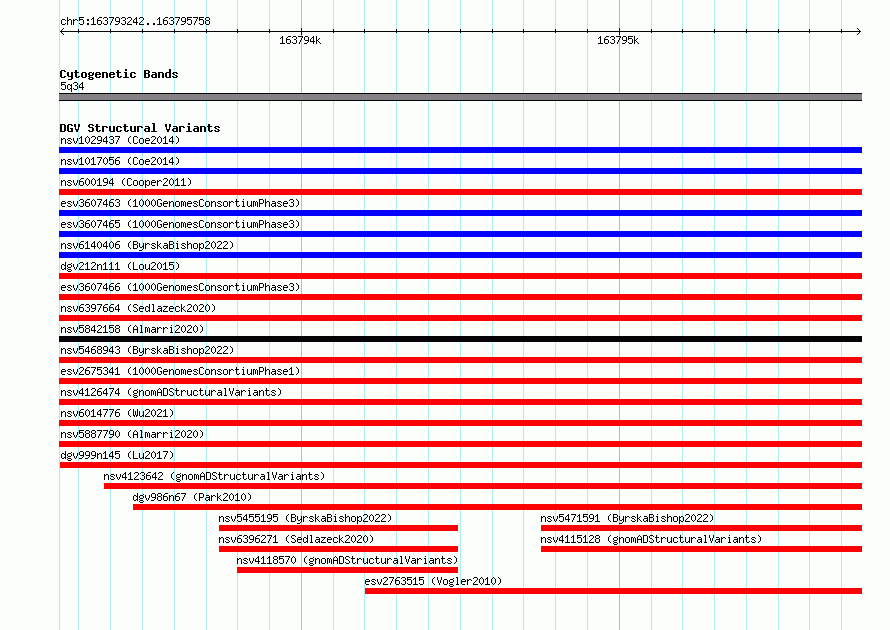The width and height of the screenshot is (890, 630).
Task: Click dgv999n145 (Lu2017) variant label
Action: click(x=117, y=455)
